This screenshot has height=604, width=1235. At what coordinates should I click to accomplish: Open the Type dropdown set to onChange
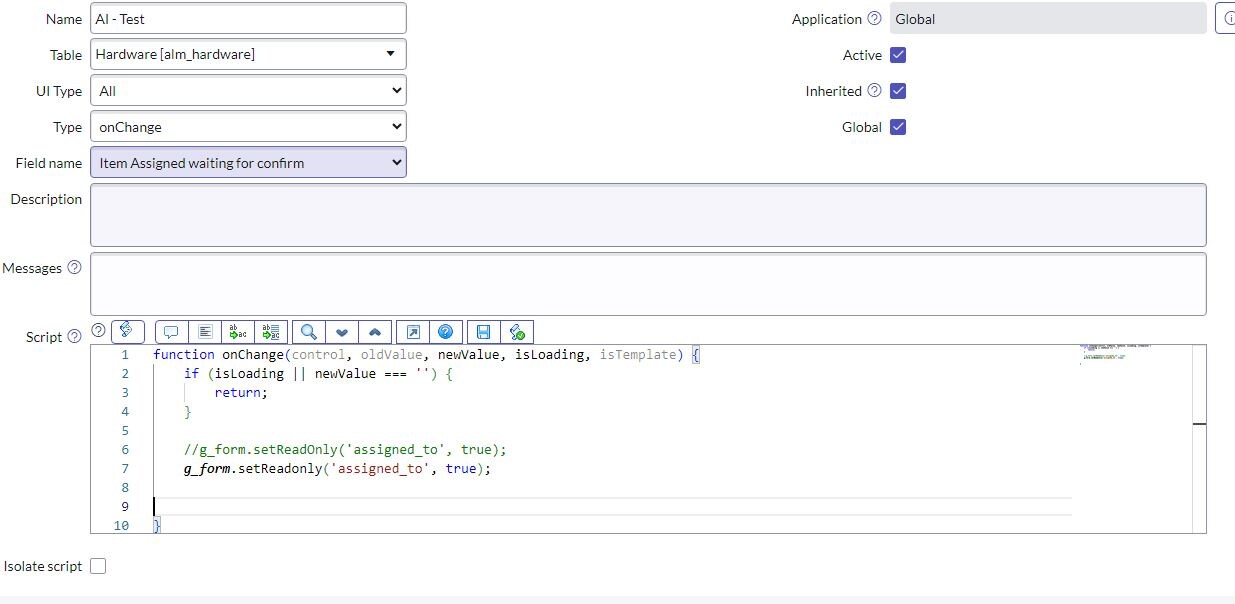(x=249, y=127)
